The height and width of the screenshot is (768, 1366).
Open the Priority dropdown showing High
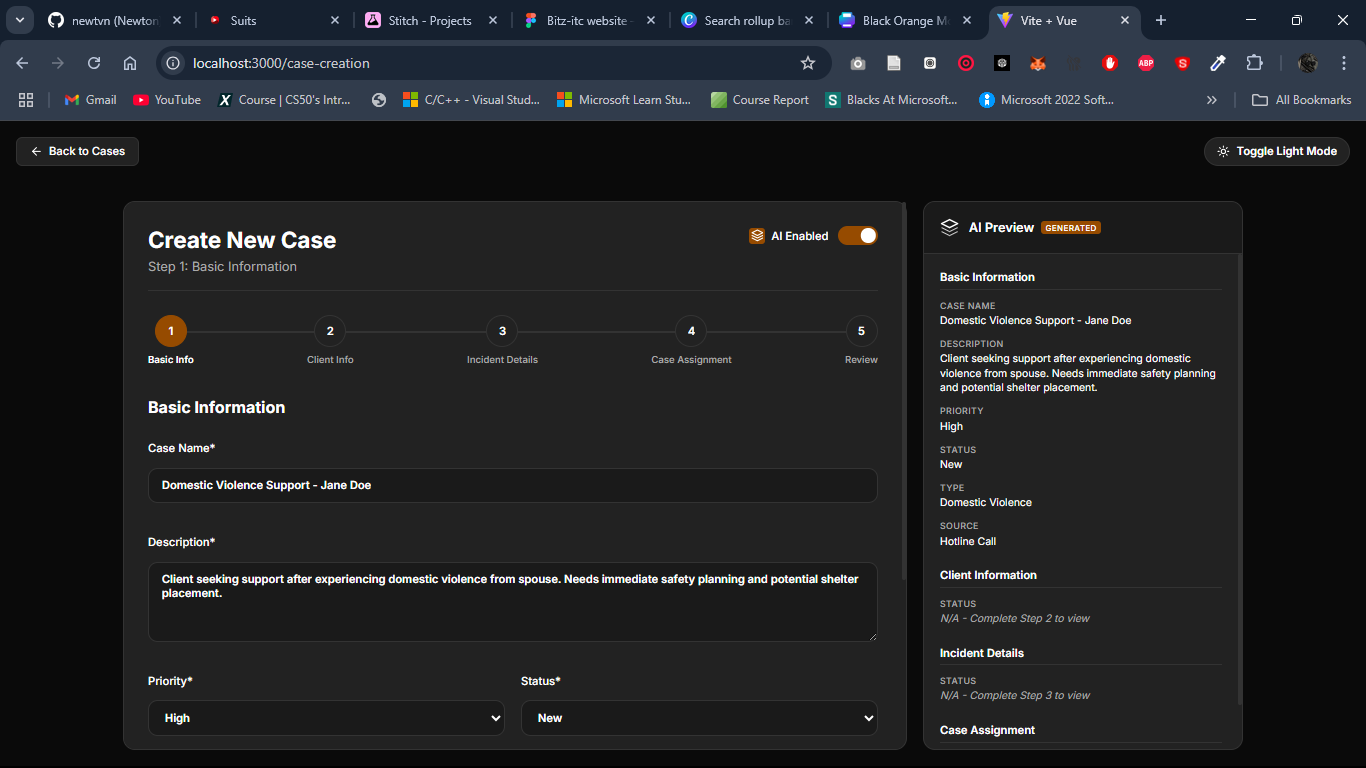pos(326,718)
